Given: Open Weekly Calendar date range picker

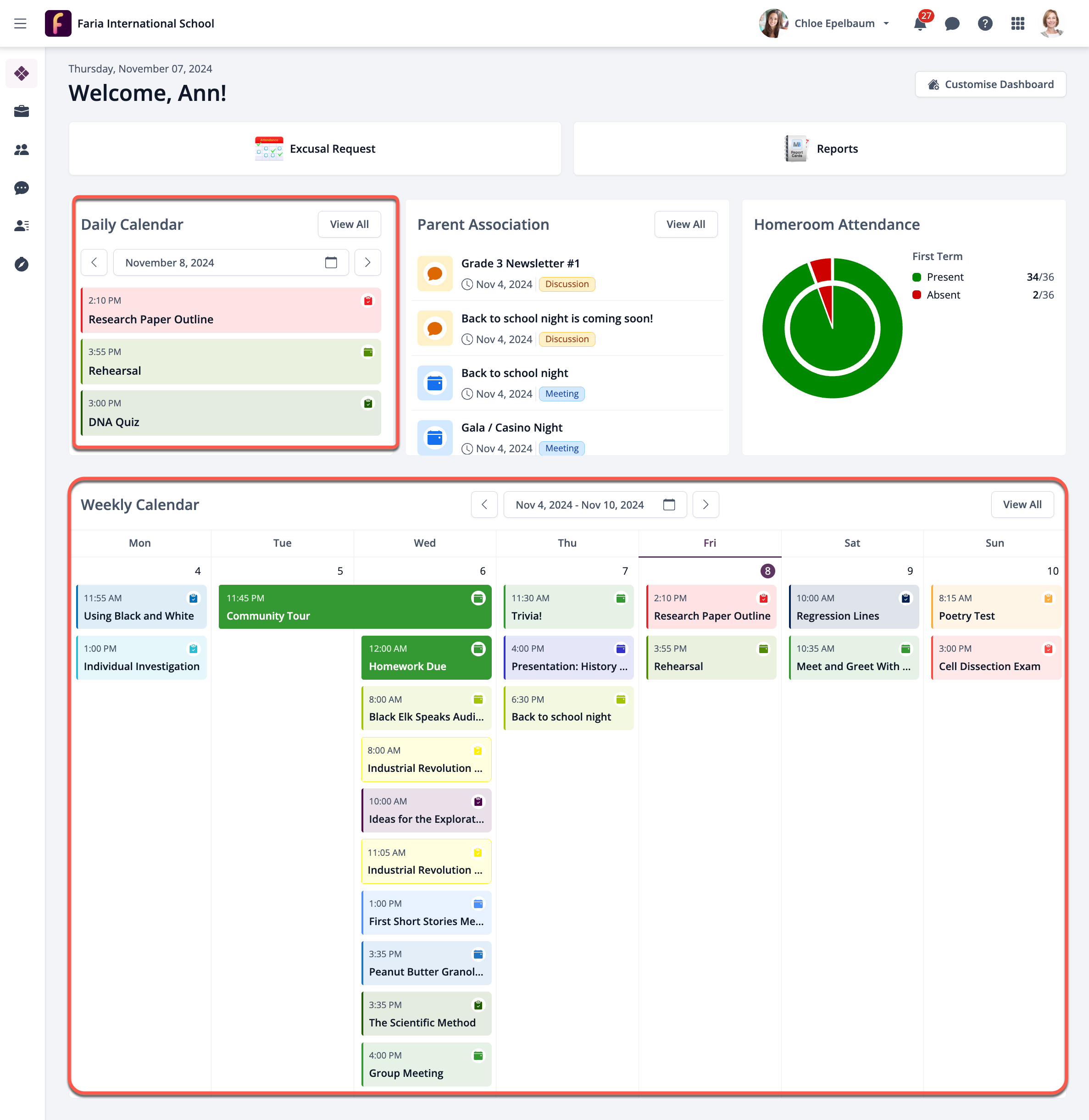Looking at the screenshot, I should pos(594,505).
